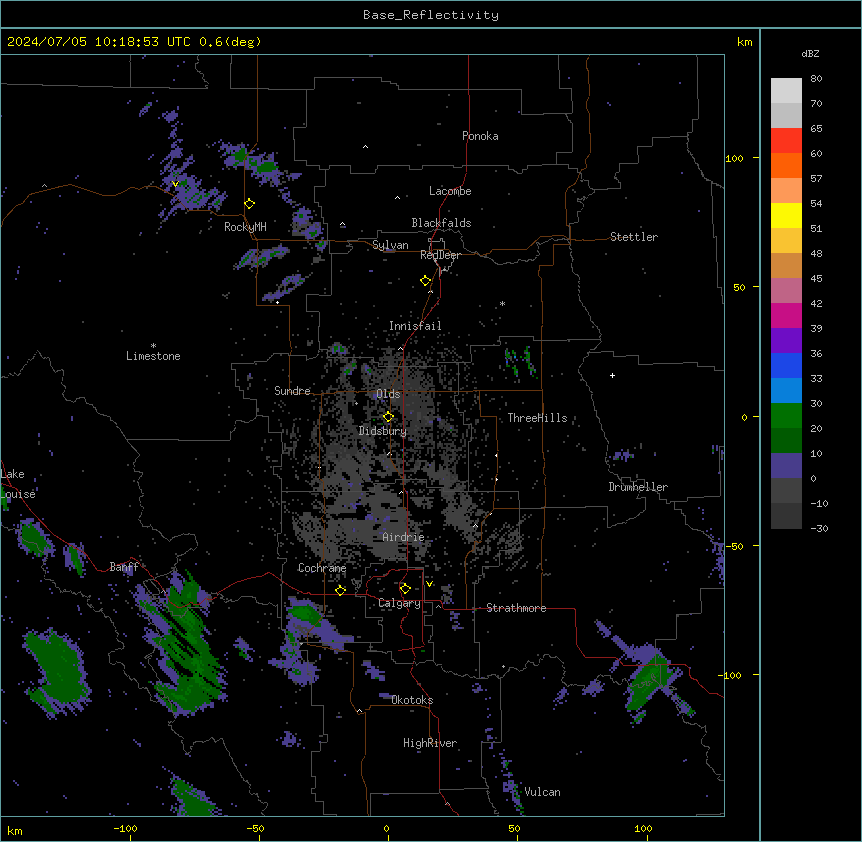Screen dimensions: 862x842
Task: Select the yellow diamond marker between Olds and Didsbury
Action: 388,417
